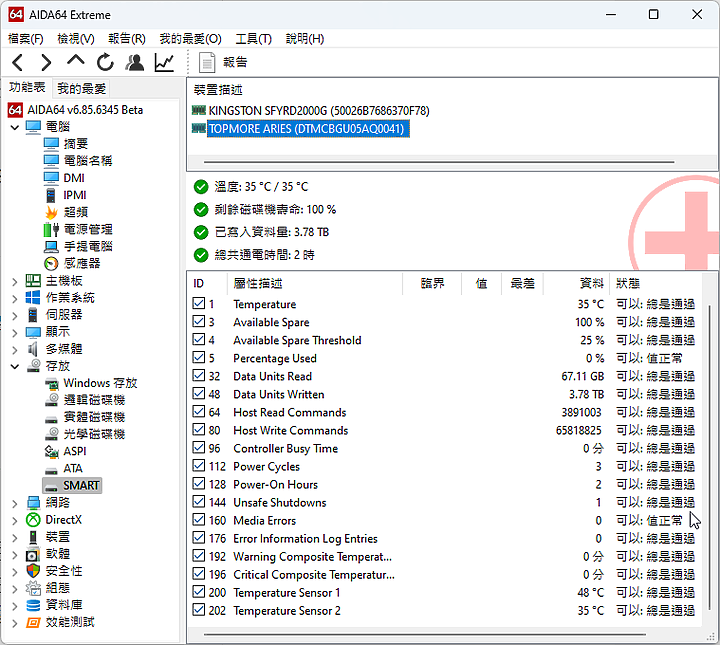Switch to the 我的最愛 sidebar tab

click(x=82, y=88)
